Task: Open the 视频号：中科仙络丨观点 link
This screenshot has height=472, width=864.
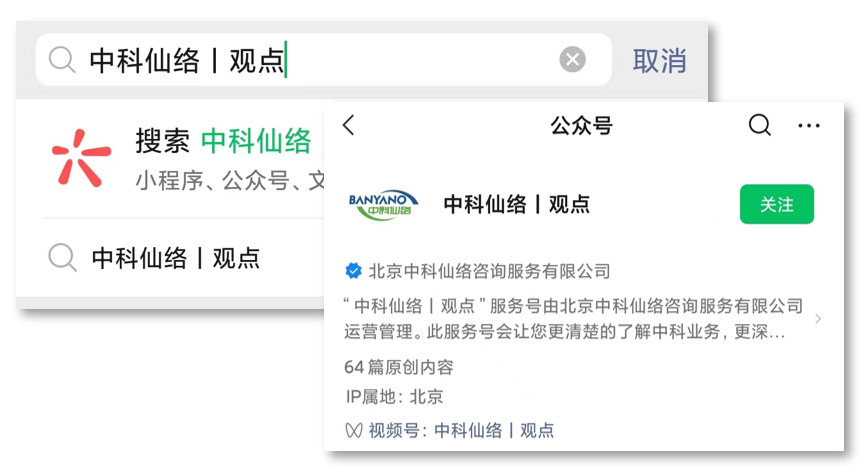Action: click(461, 430)
